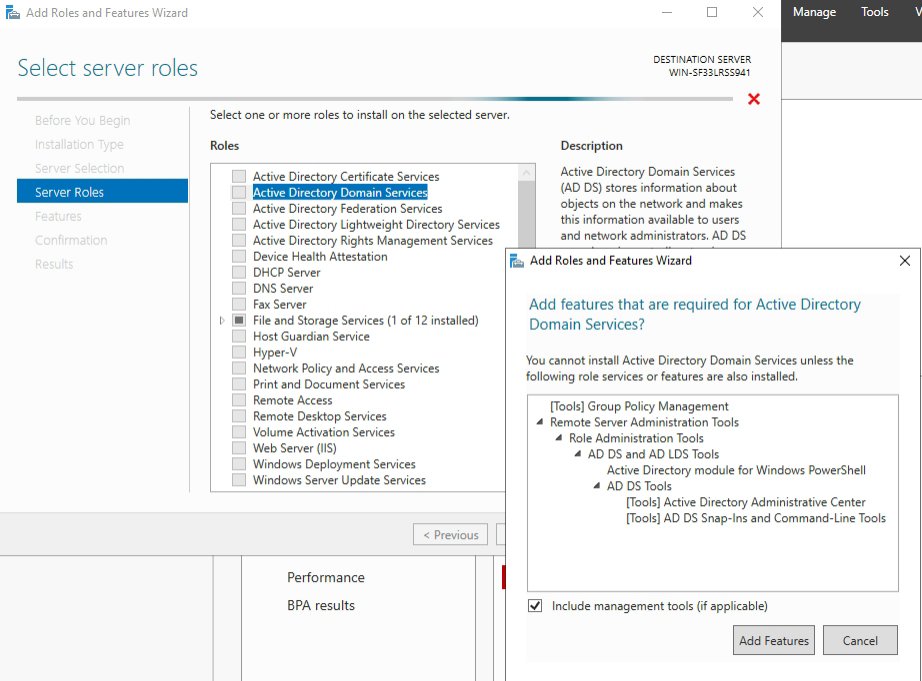Image resolution: width=922 pixels, height=681 pixels.
Task: Go to the Server Roles step
Action: [69, 192]
